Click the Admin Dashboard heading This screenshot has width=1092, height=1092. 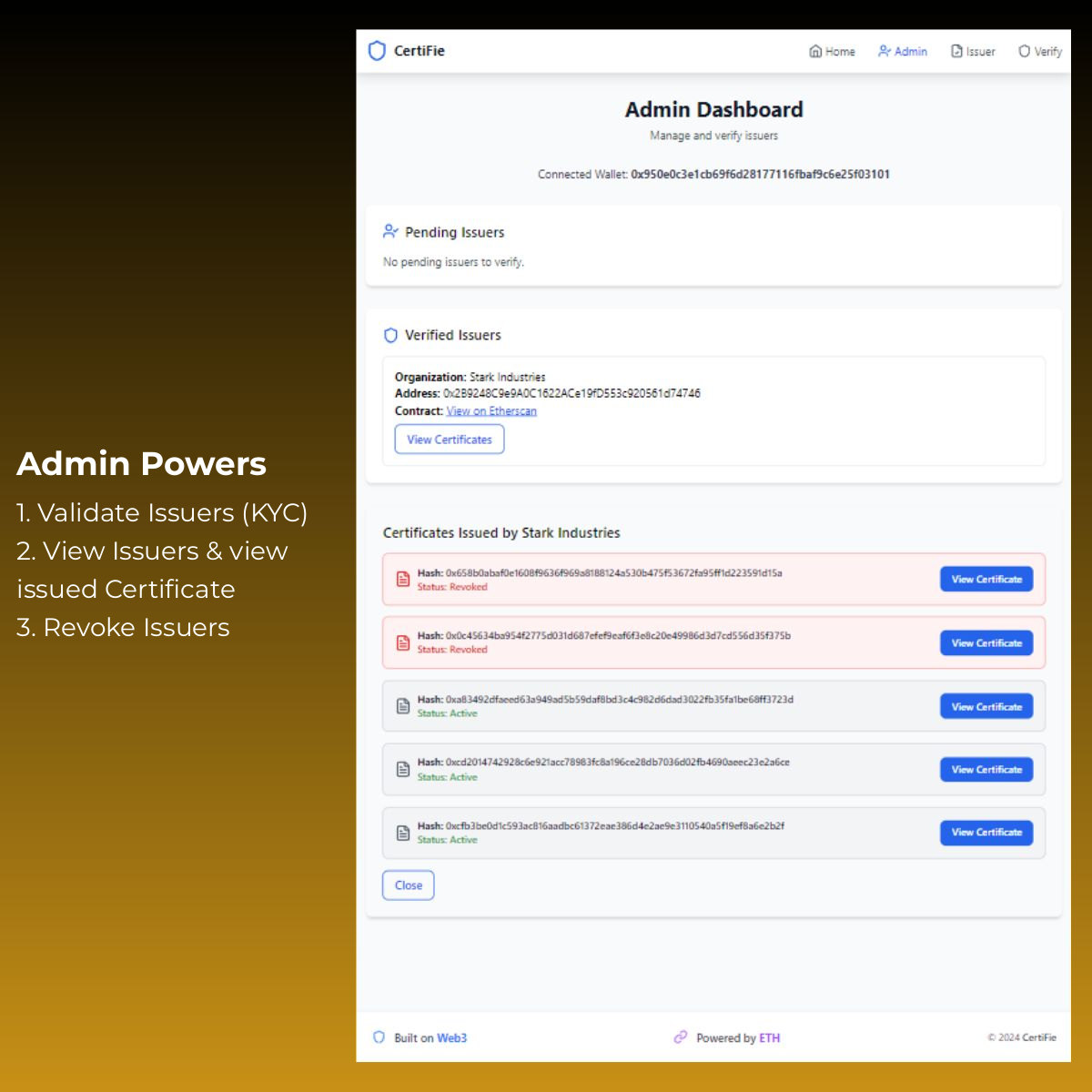[x=714, y=110]
